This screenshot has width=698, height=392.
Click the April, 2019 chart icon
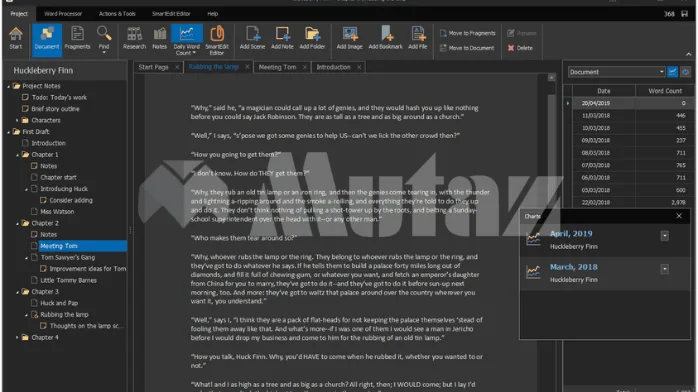(533, 239)
